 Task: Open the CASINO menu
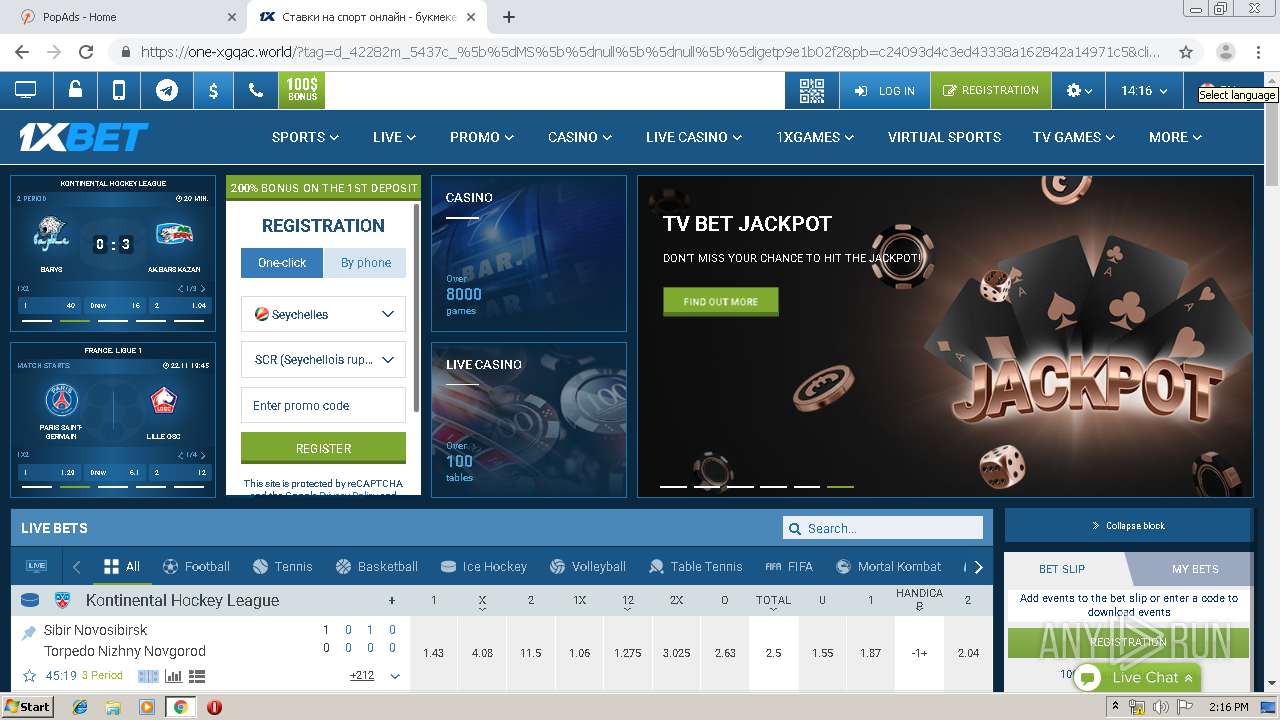point(580,137)
